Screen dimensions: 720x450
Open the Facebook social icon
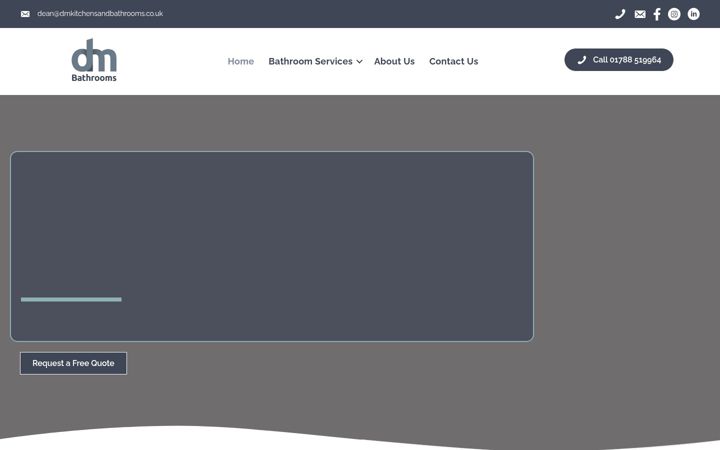(x=657, y=14)
